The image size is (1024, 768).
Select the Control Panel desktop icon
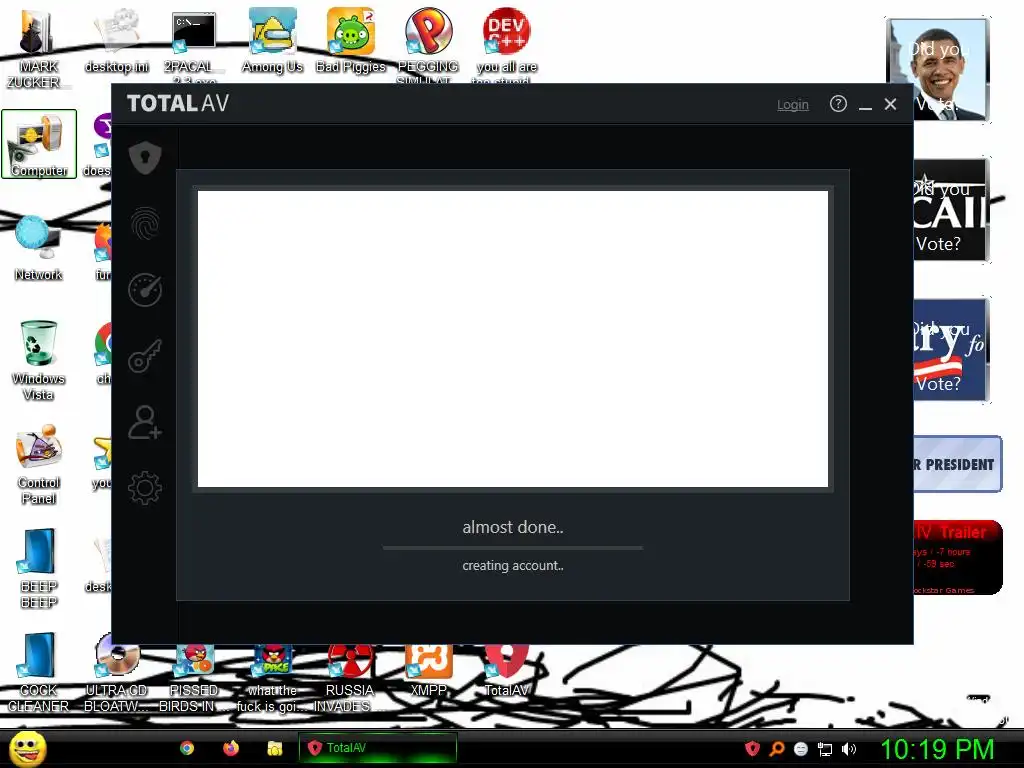(39, 464)
